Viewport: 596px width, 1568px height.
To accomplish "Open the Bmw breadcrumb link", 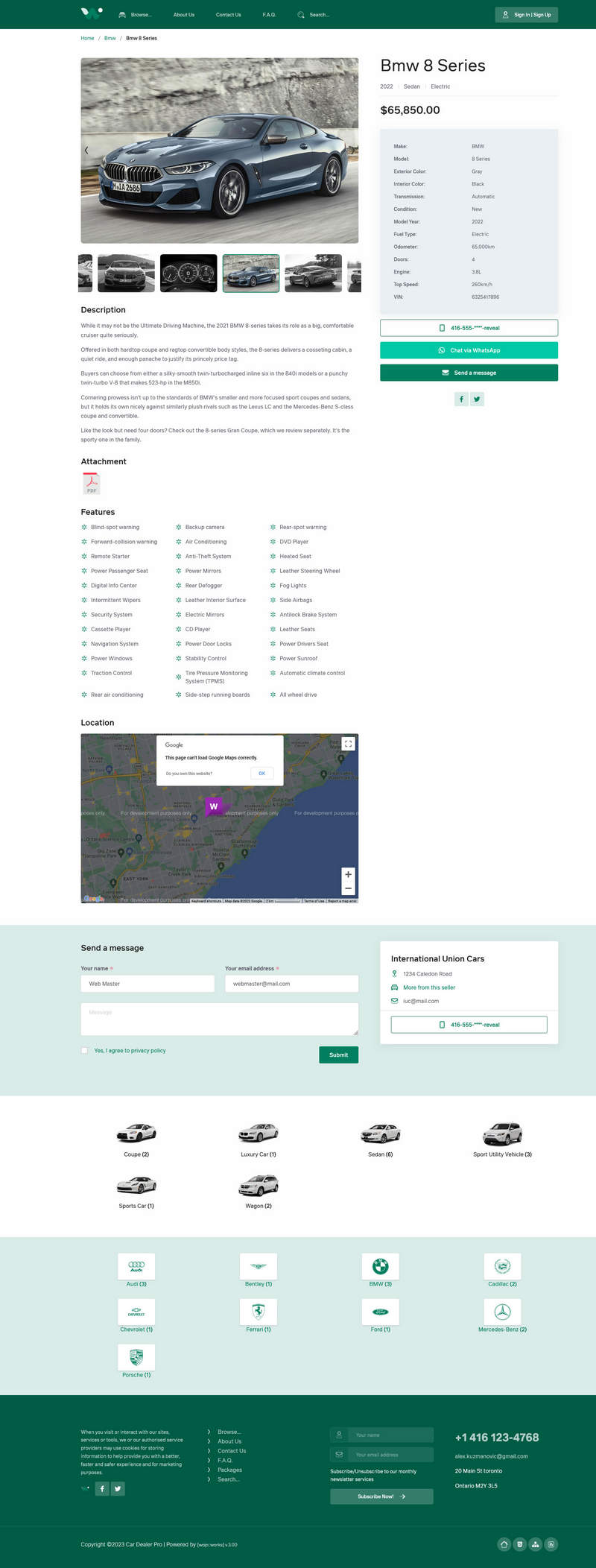I will (x=110, y=38).
